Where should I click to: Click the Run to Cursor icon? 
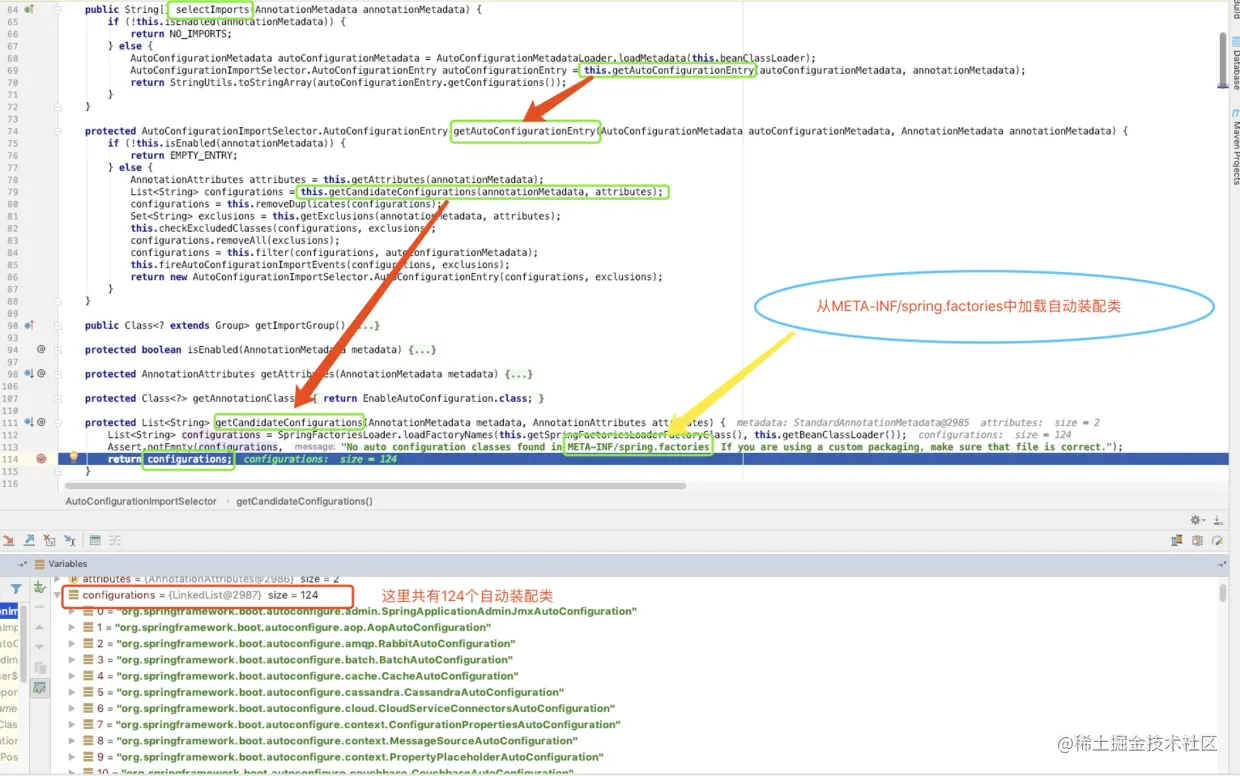(70, 540)
